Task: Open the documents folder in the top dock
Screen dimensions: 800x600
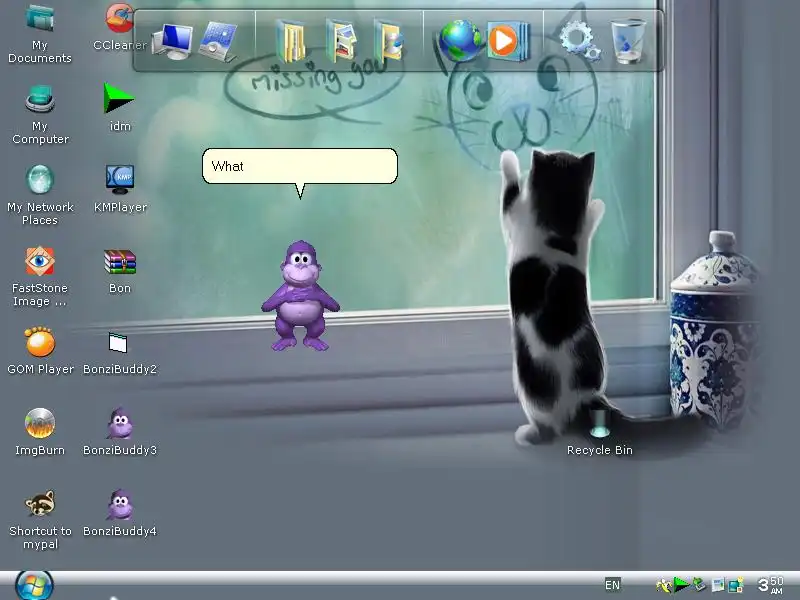Action: click(x=292, y=41)
